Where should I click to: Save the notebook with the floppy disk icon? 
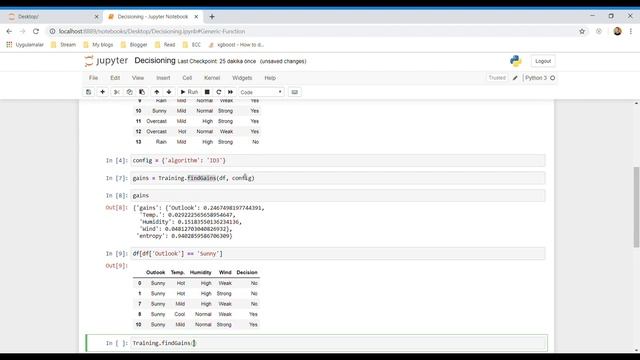(89, 92)
